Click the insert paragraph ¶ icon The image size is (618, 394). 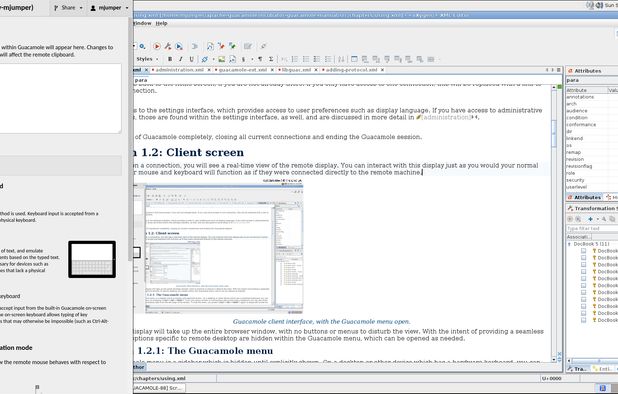pyautogui.click(x=260, y=59)
